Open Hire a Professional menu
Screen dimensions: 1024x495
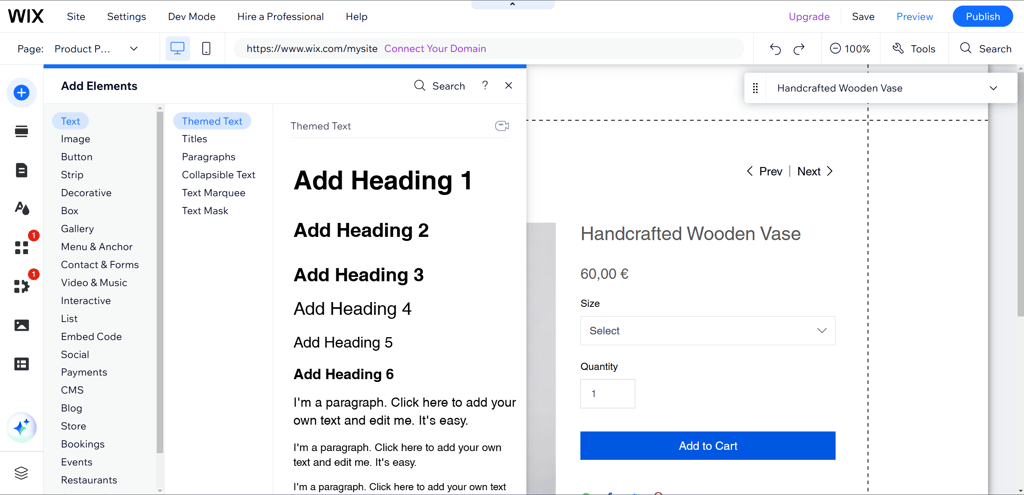point(280,16)
